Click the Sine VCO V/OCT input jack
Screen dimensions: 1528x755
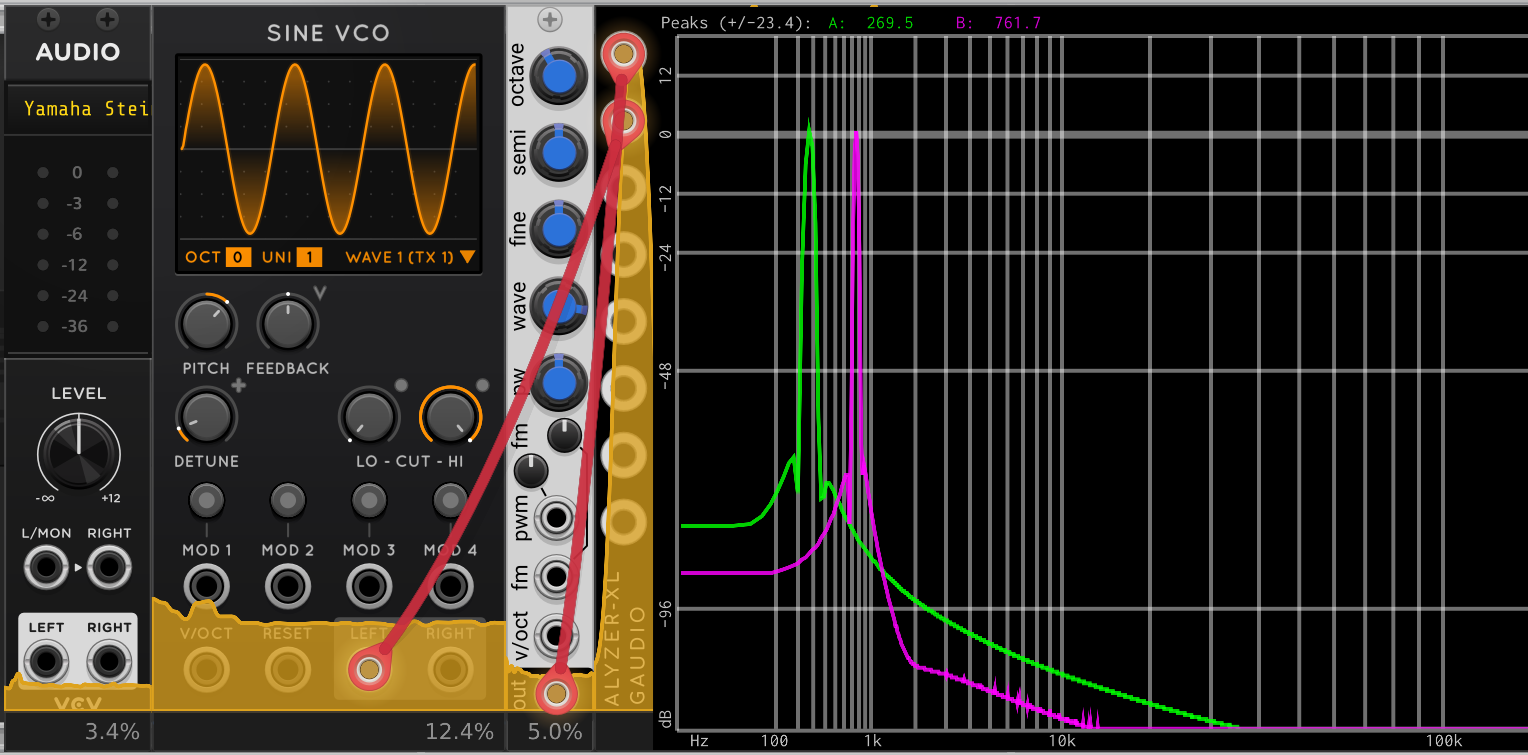(206, 667)
